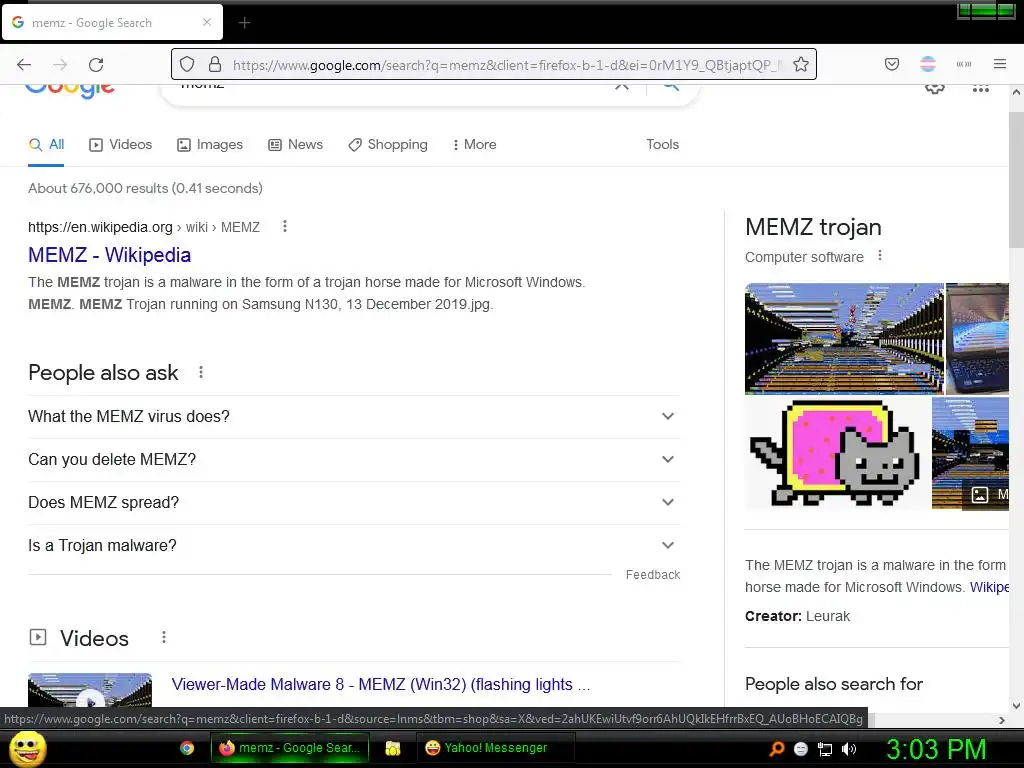Switch to the Images search tab
Screen dimensions: 1024x768
coord(210,145)
